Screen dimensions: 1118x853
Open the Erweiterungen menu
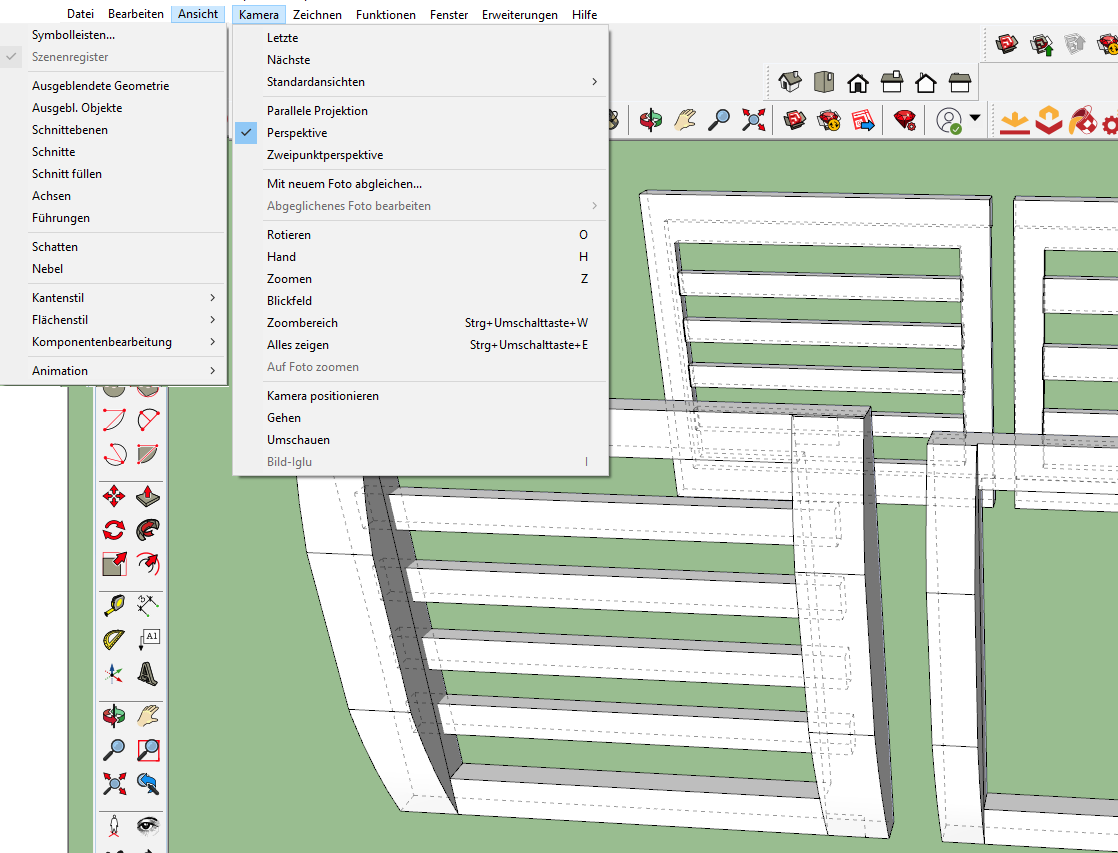[520, 15]
